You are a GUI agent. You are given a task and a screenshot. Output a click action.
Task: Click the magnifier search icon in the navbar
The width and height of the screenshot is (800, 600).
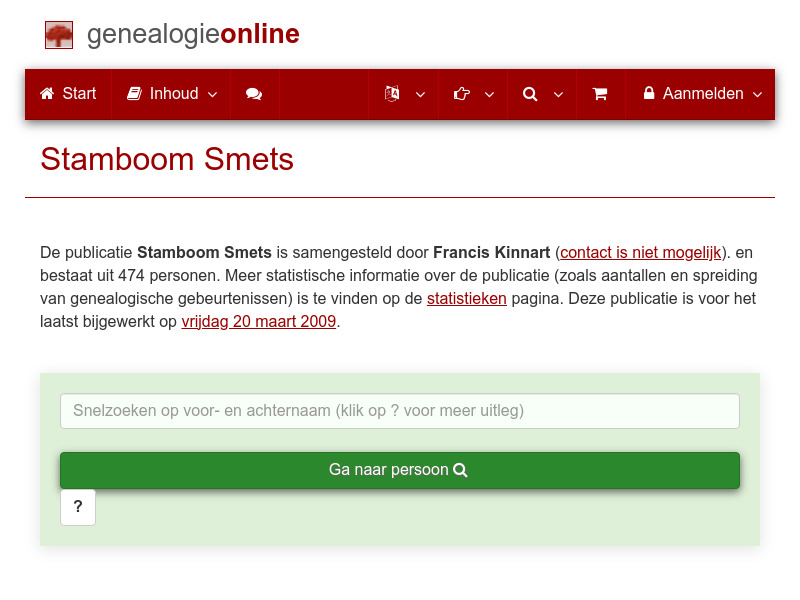(530, 93)
